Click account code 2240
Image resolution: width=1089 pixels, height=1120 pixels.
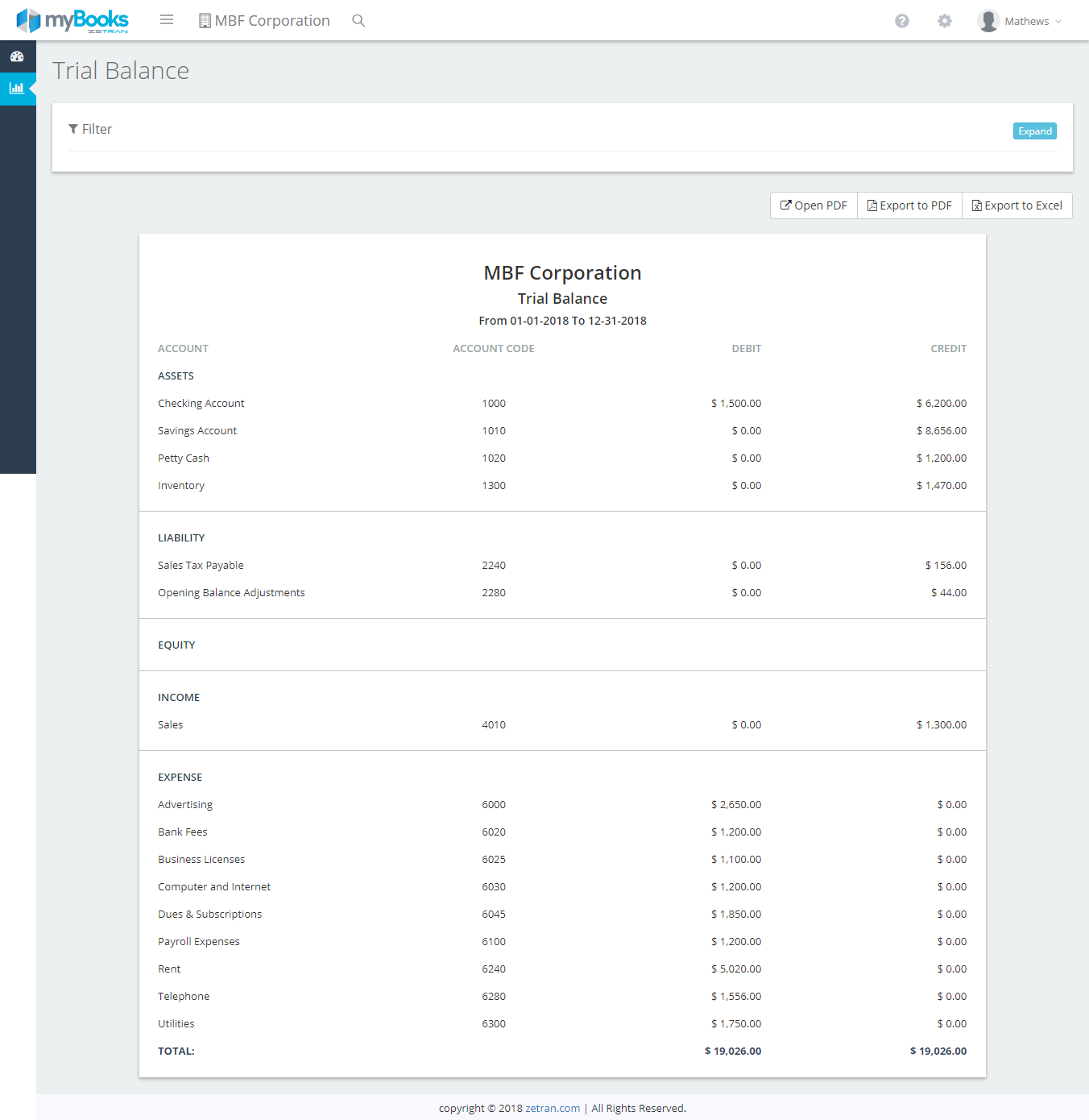click(494, 566)
